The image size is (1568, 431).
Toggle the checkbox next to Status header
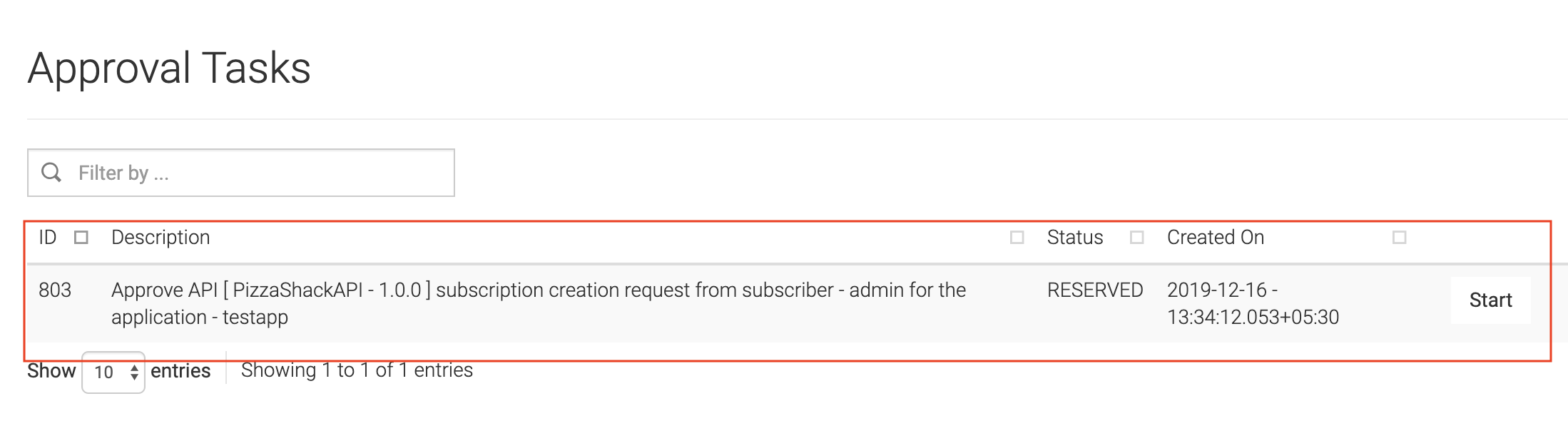[x=1137, y=238]
